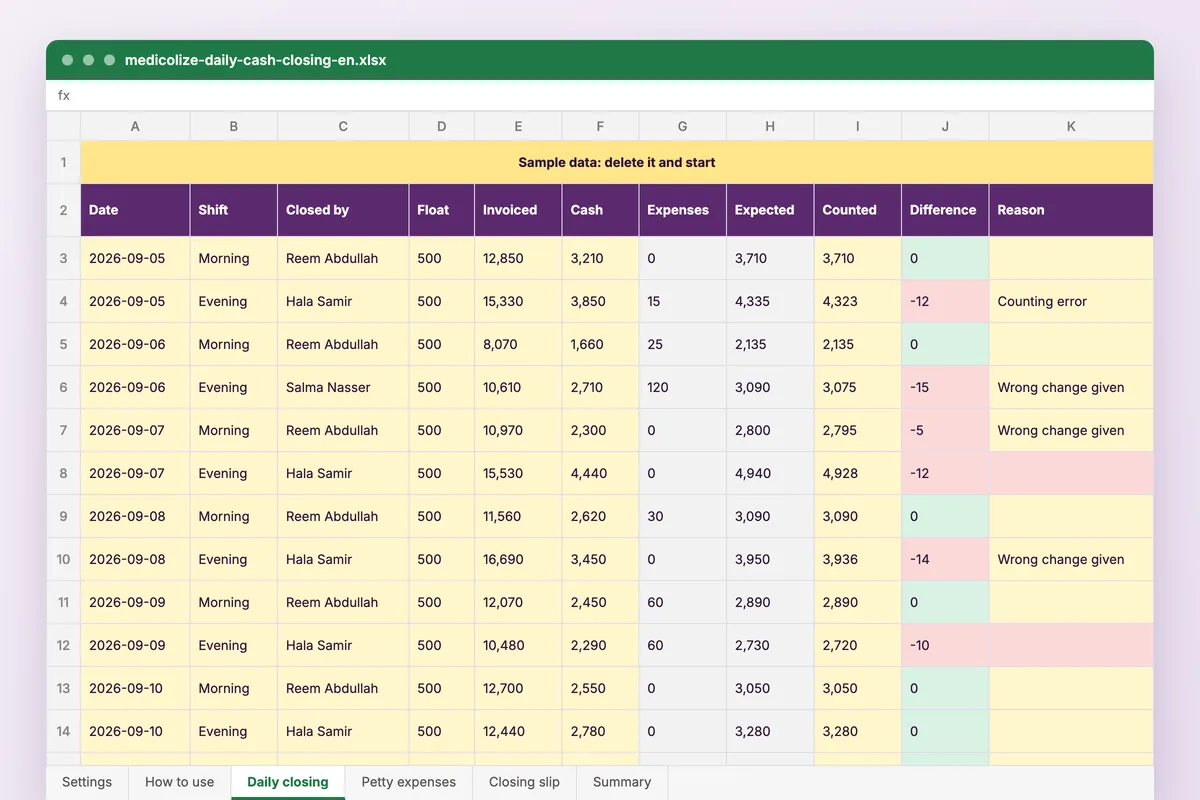Viewport: 1200px width, 800px height.
Task: Click the Closed by heading cell
Action: pyautogui.click(x=343, y=210)
